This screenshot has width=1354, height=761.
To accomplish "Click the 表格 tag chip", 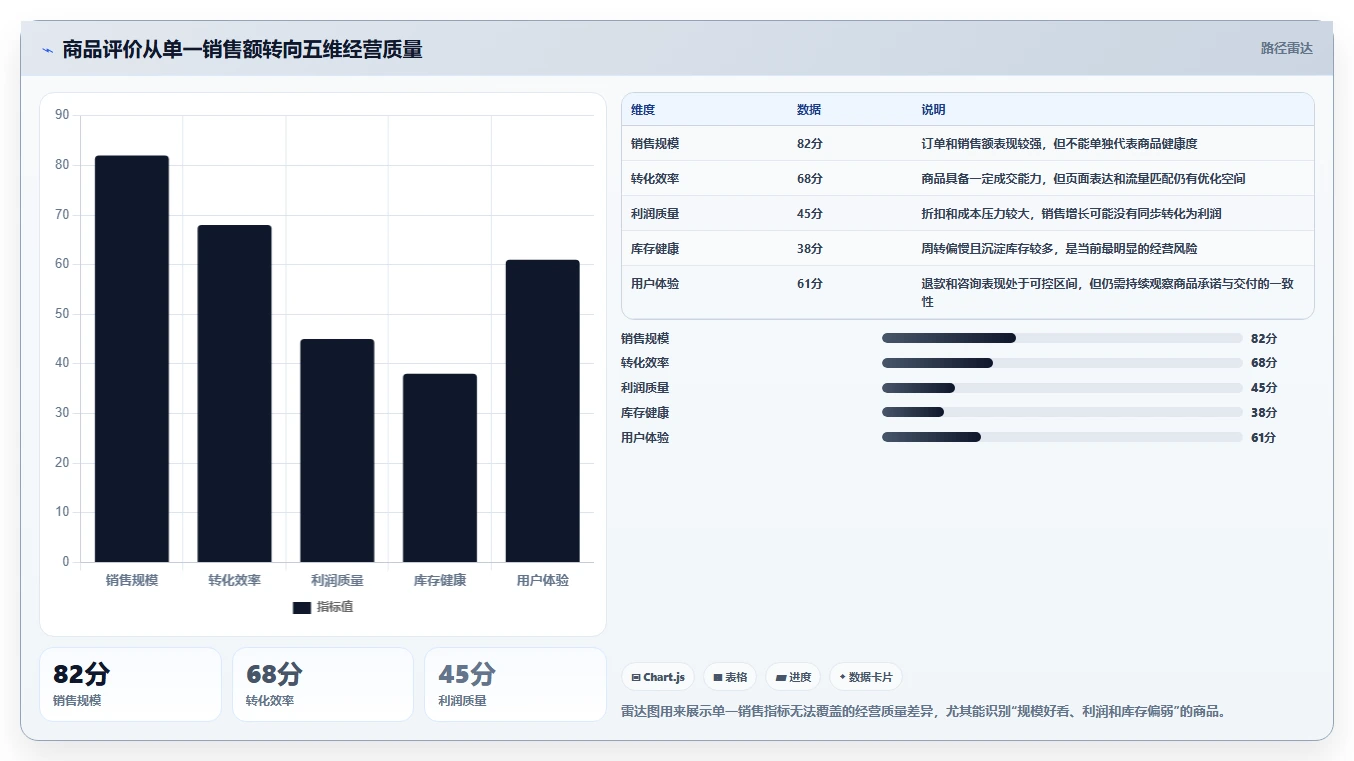I will (x=730, y=677).
